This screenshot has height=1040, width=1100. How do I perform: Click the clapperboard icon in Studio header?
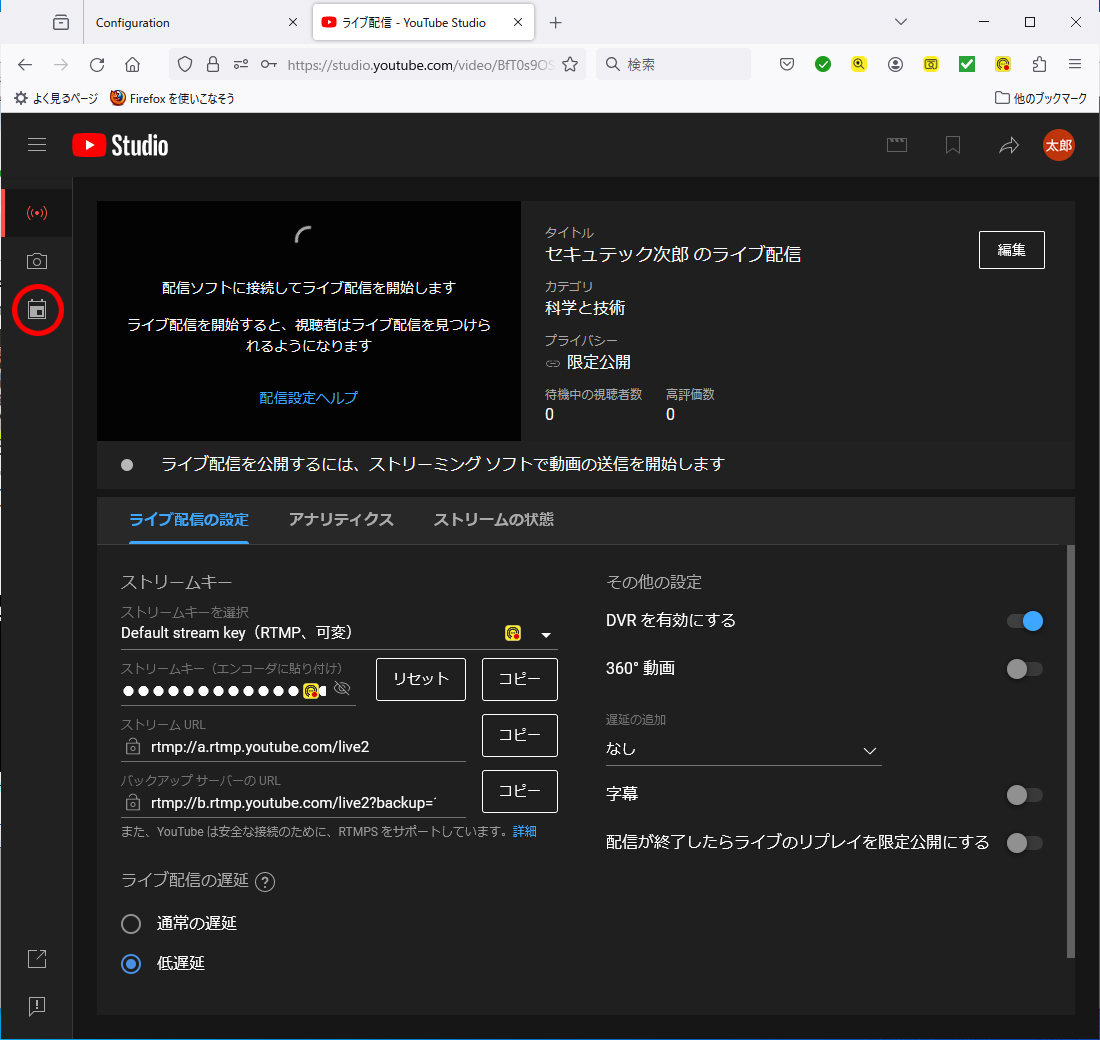pyautogui.click(x=897, y=145)
